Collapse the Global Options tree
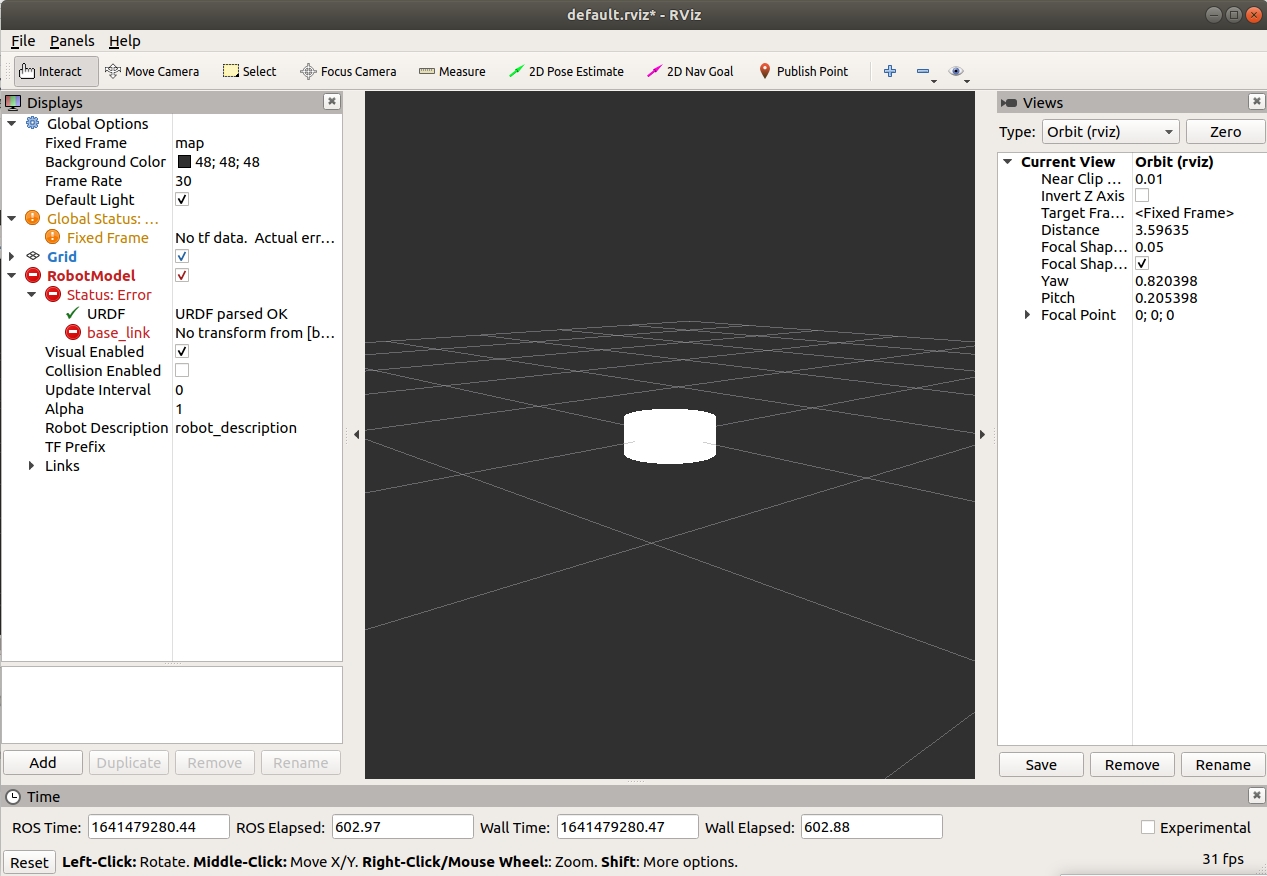 tap(11, 123)
